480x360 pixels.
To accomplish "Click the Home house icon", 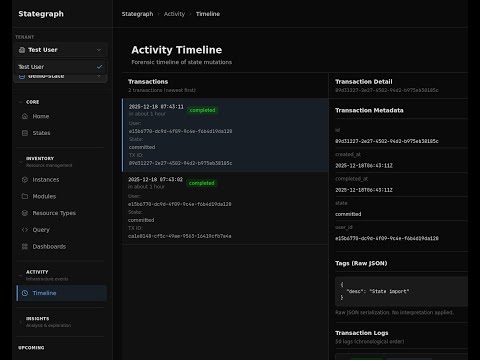I will (25, 116).
